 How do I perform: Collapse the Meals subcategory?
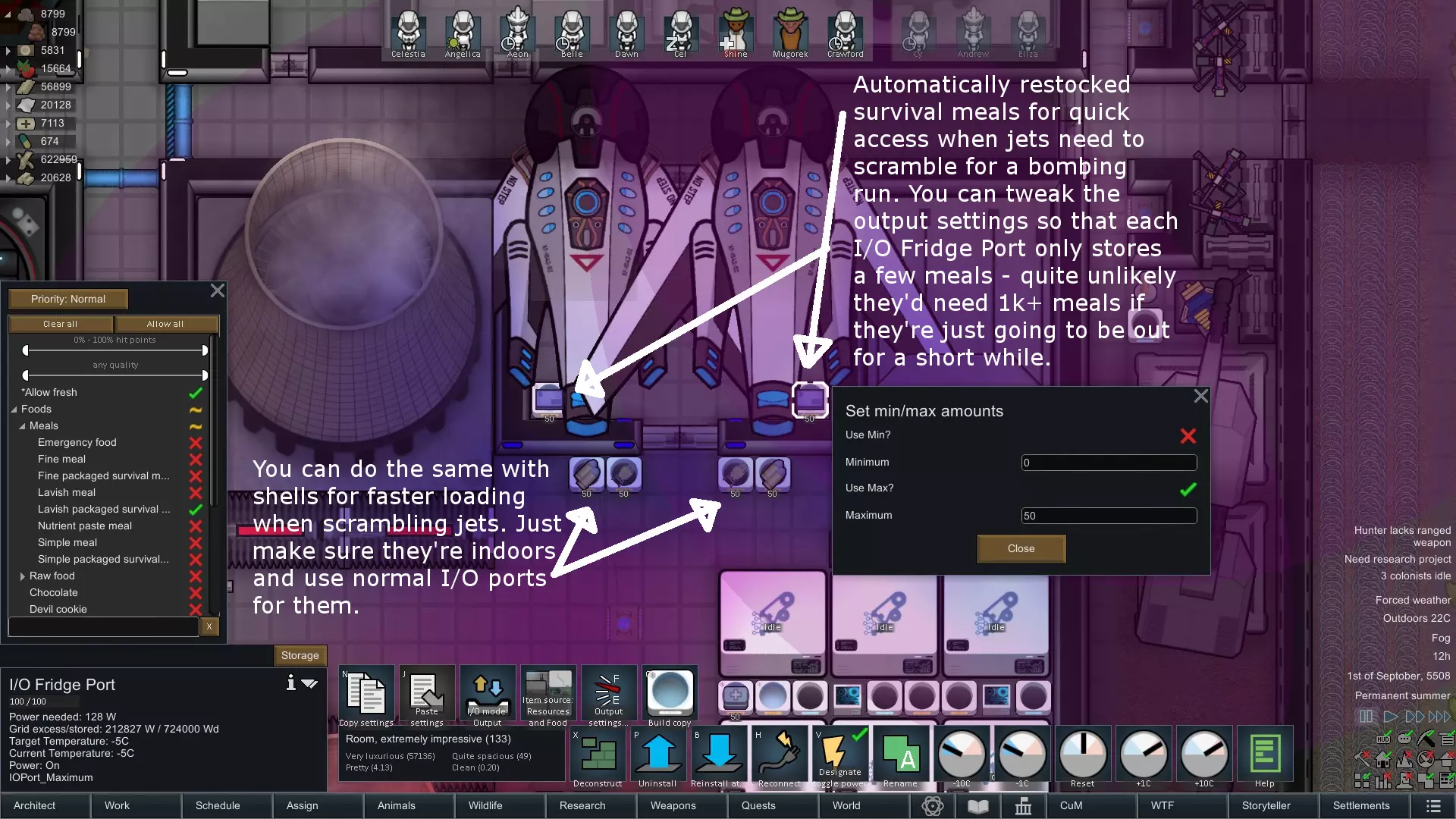23,426
